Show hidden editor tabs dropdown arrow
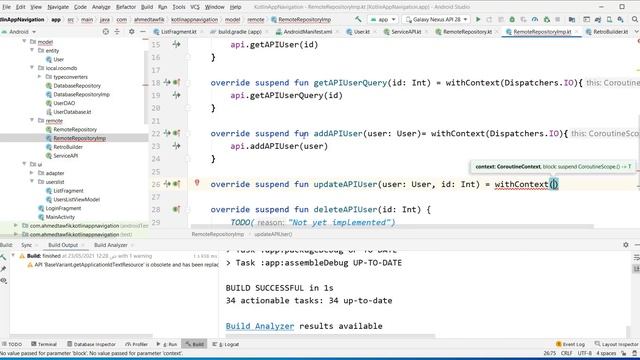 (x=636, y=31)
